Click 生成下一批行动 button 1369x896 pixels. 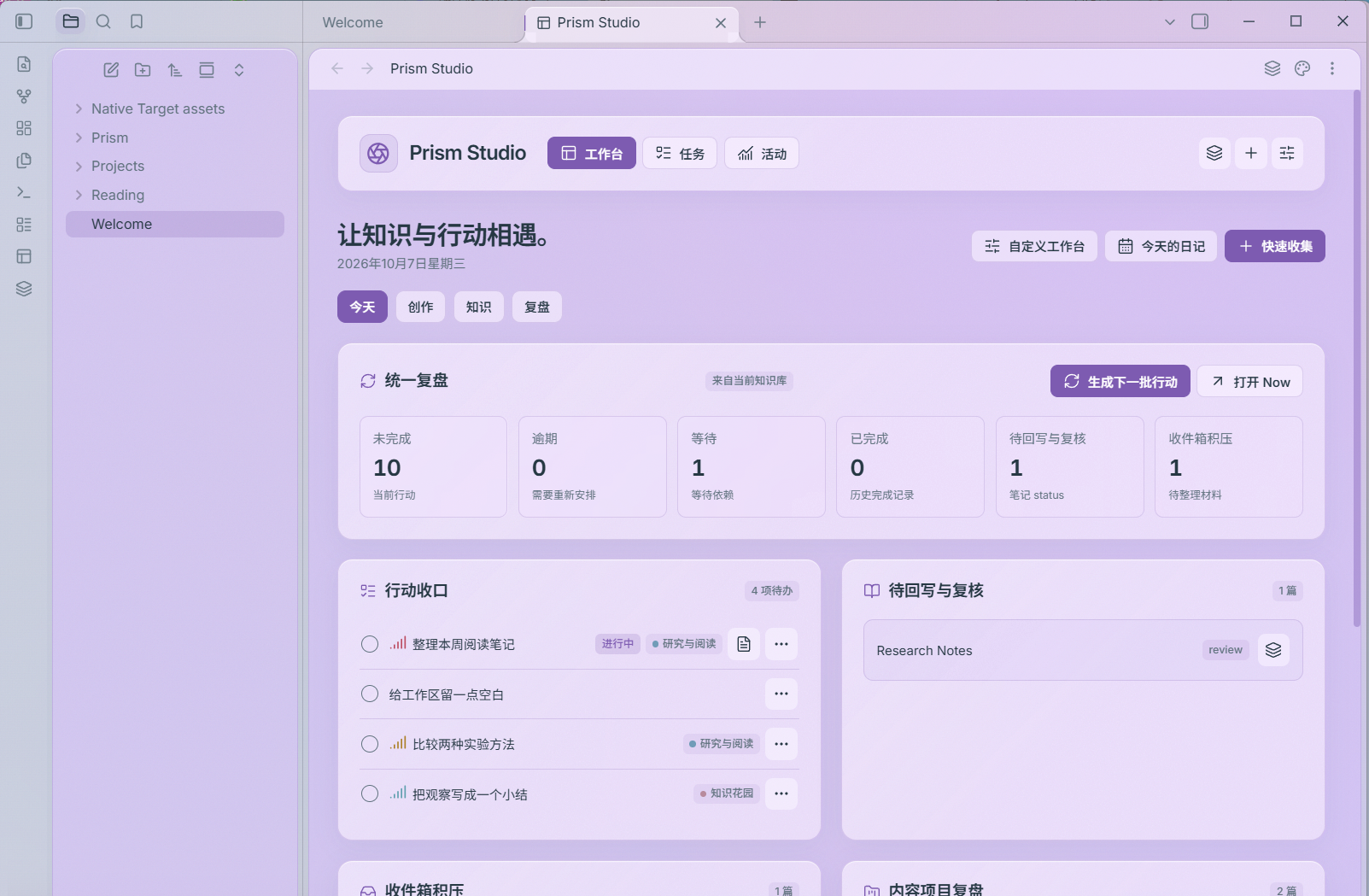[x=1120, y=382]
